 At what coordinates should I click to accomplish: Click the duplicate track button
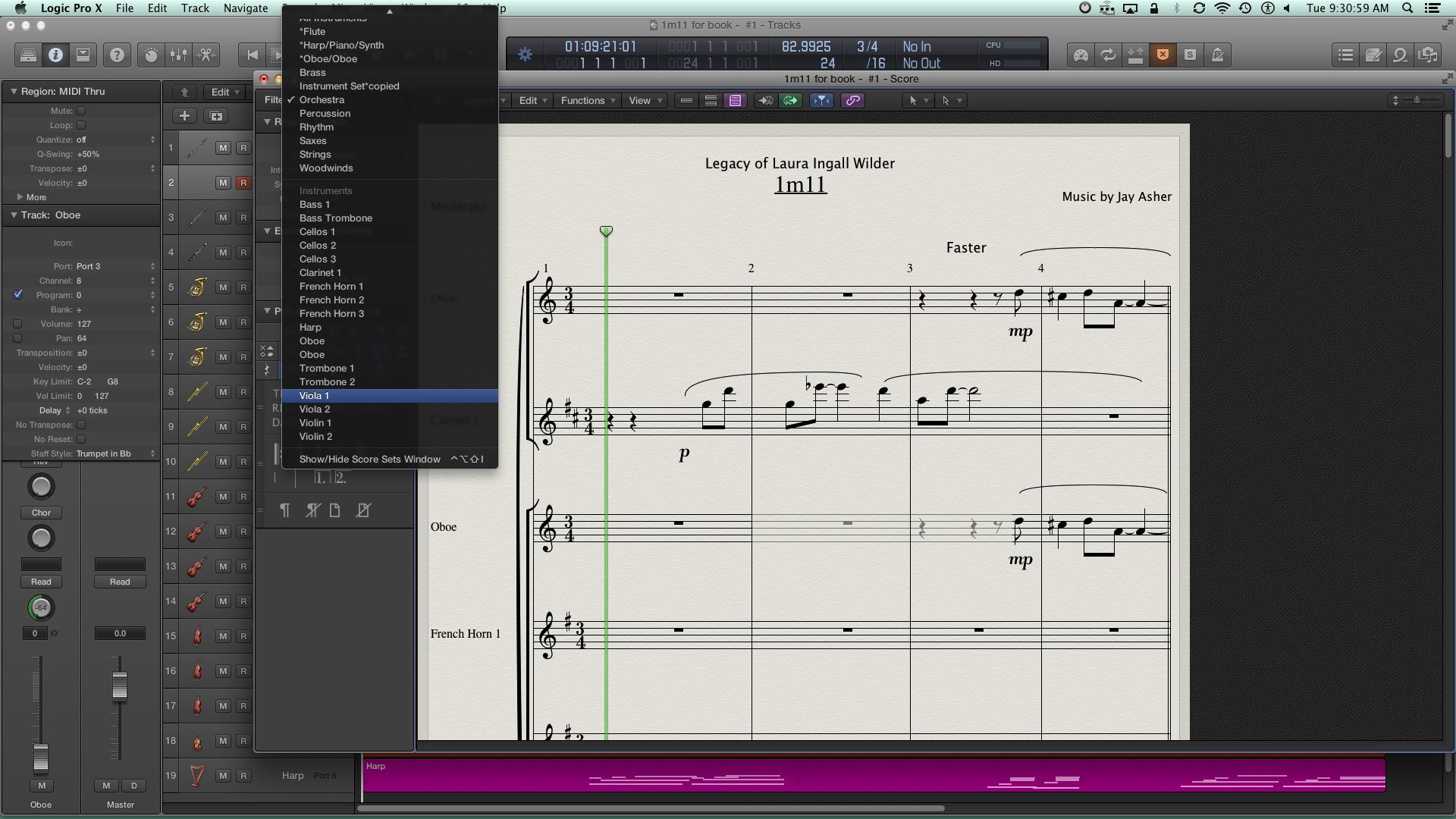[216, 115]
